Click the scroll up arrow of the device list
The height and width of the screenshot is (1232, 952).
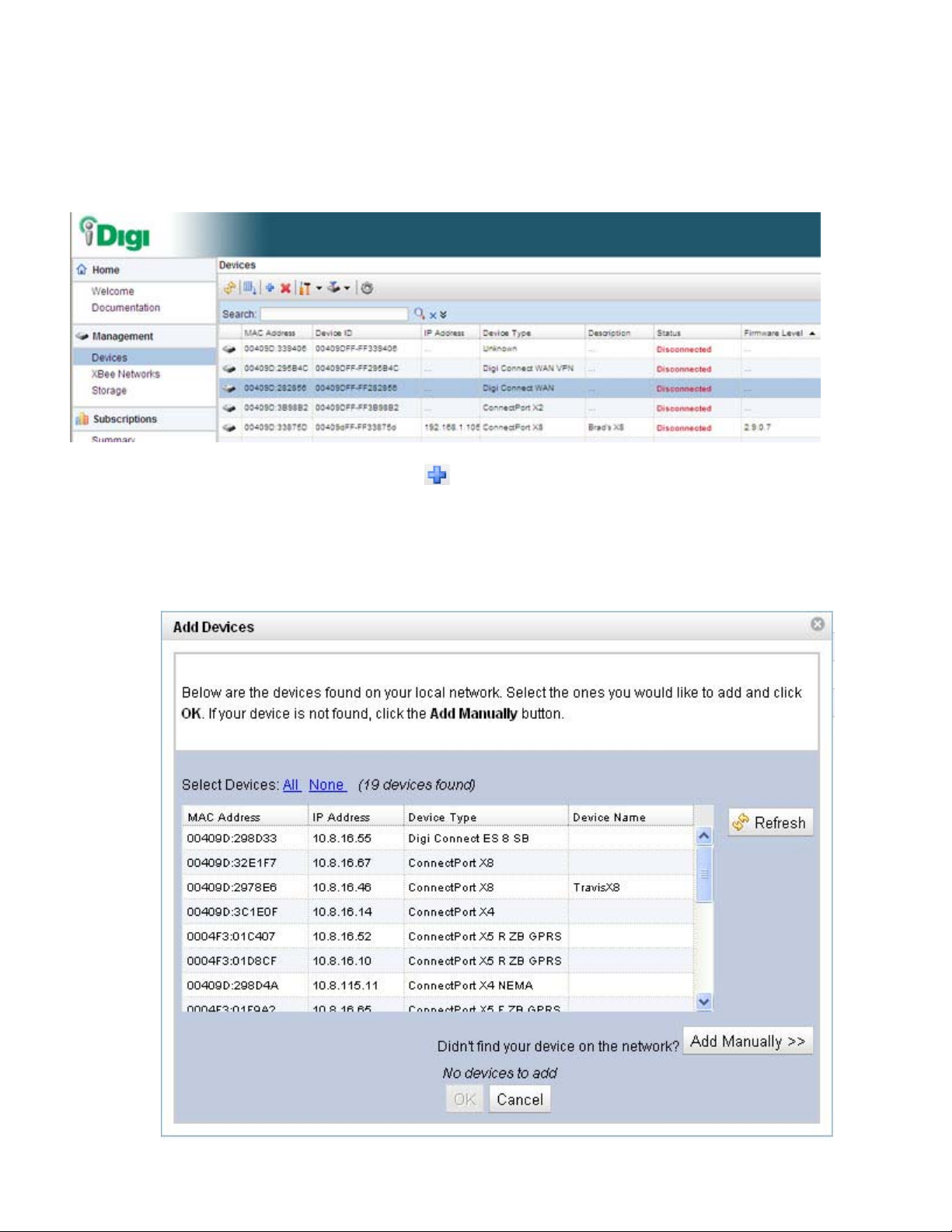tap(704, 836)
